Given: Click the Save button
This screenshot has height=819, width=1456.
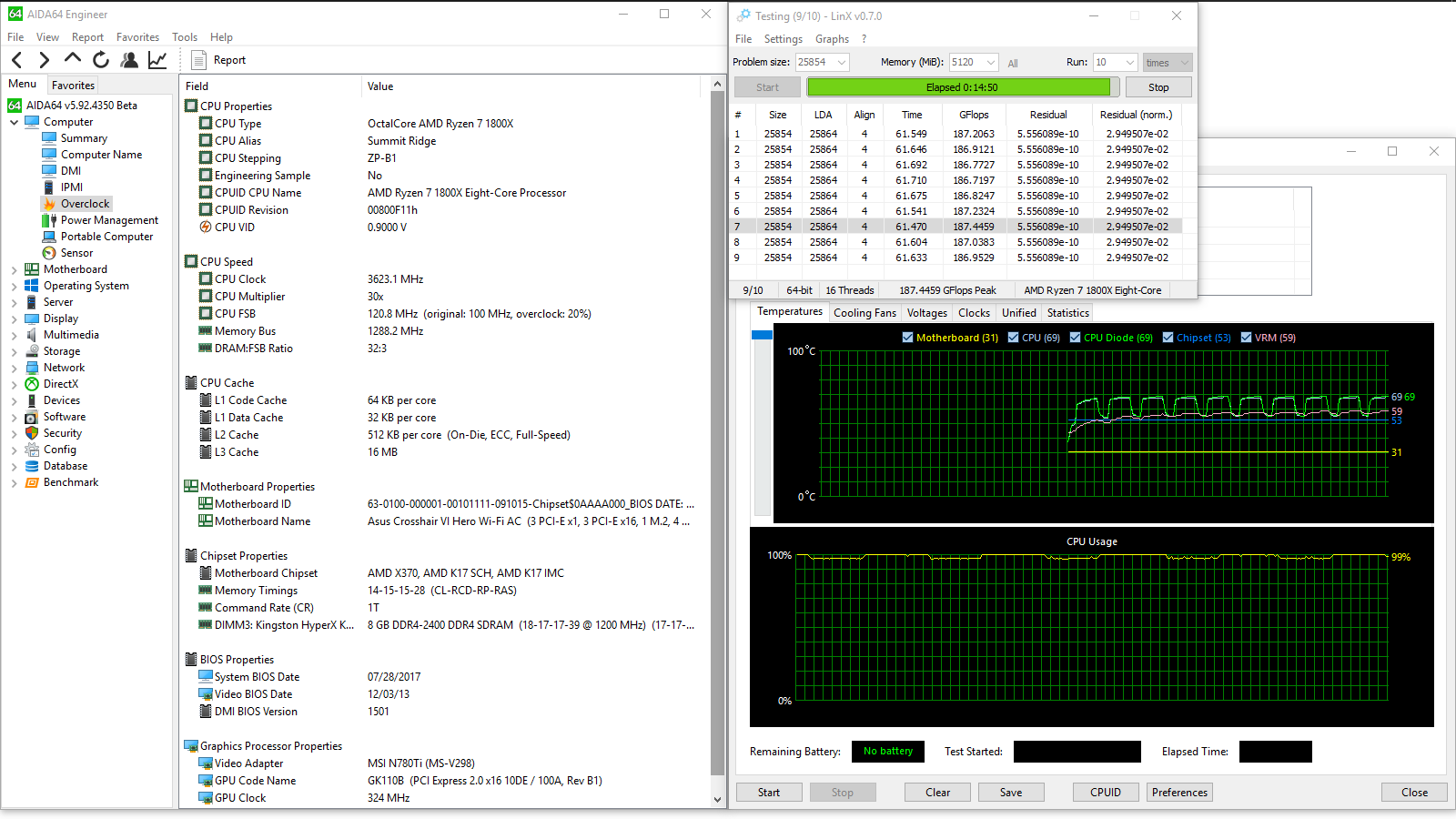Looking at the screenshot, I should click(x=1011, y=793).
